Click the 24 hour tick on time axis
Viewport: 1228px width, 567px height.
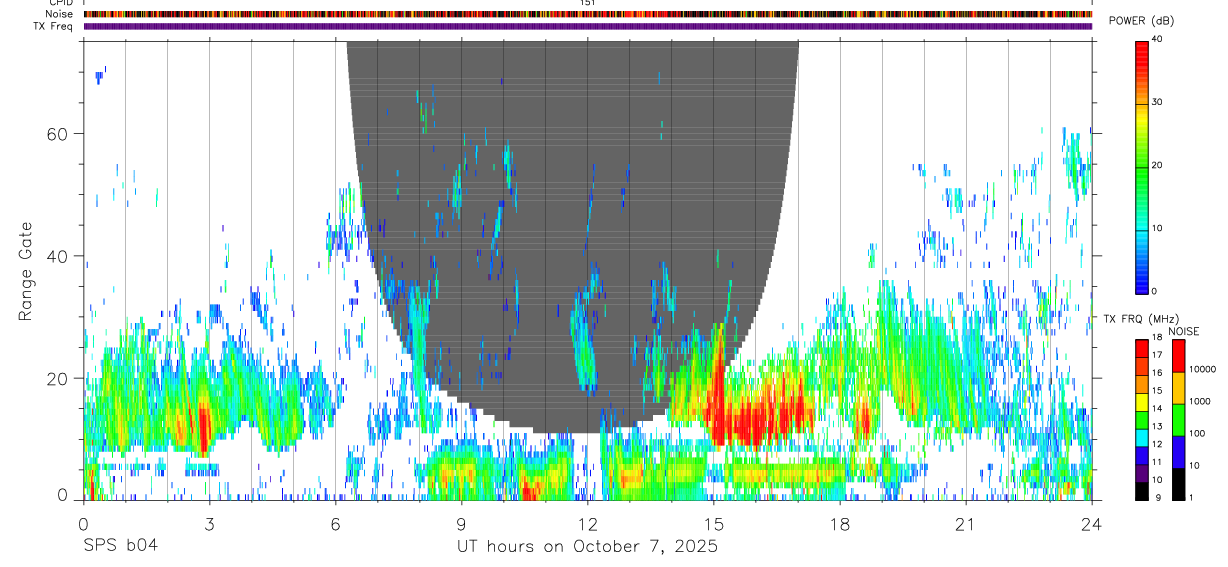(x=1091, y=524)
